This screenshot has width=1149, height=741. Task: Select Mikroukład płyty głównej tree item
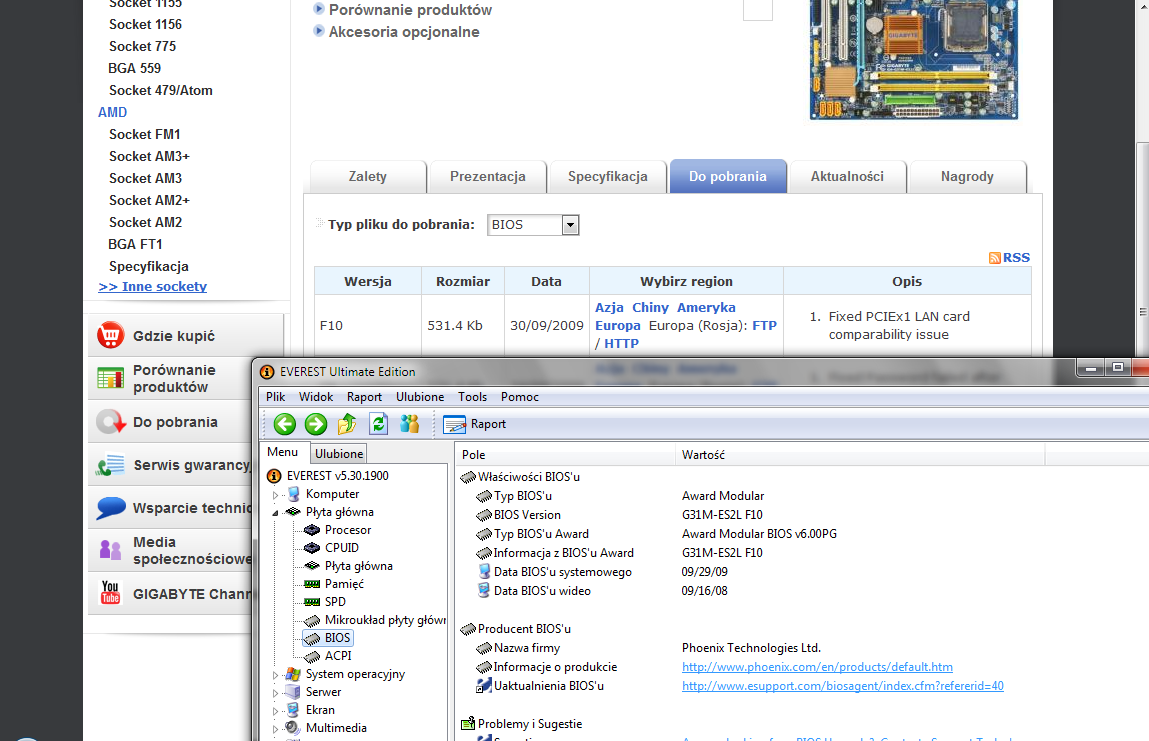pos(374,620)
